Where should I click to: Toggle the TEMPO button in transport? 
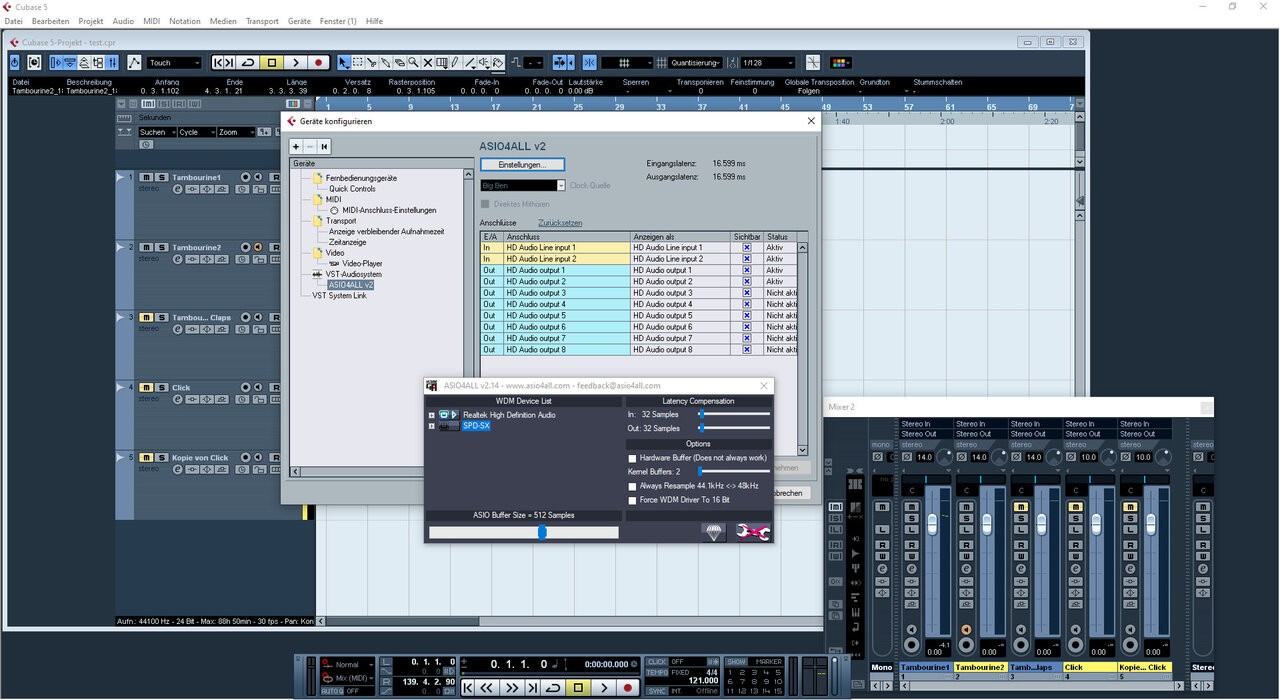[656, 673]
